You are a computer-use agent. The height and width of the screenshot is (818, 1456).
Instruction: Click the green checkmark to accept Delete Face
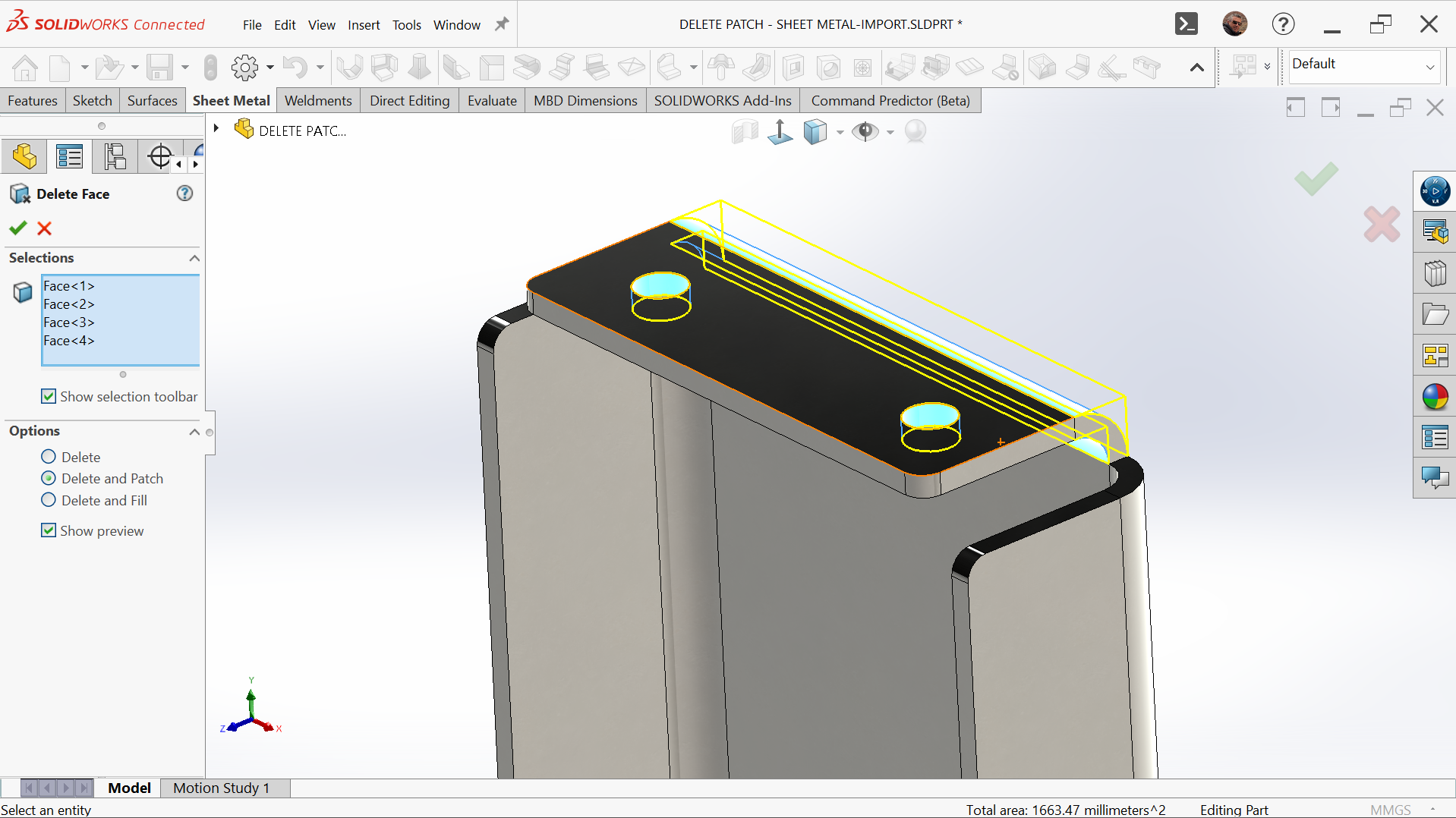tap(18, 228)
